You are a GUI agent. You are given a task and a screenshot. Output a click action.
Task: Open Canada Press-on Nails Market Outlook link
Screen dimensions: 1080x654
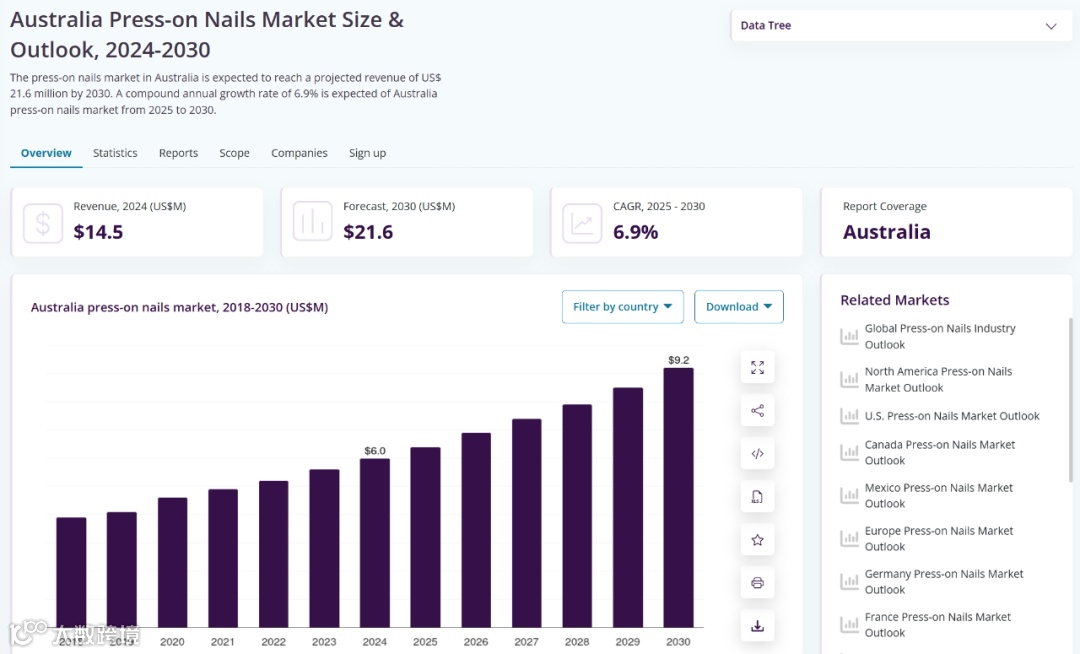tap(939, 452)
